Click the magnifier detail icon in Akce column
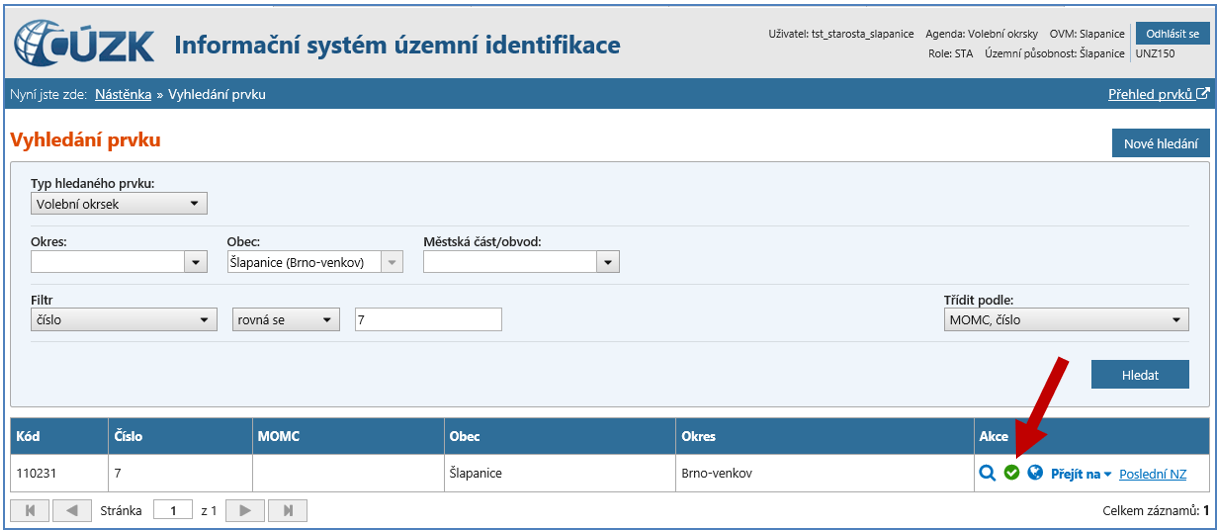 pyautogui.click(x=987, y=473)
